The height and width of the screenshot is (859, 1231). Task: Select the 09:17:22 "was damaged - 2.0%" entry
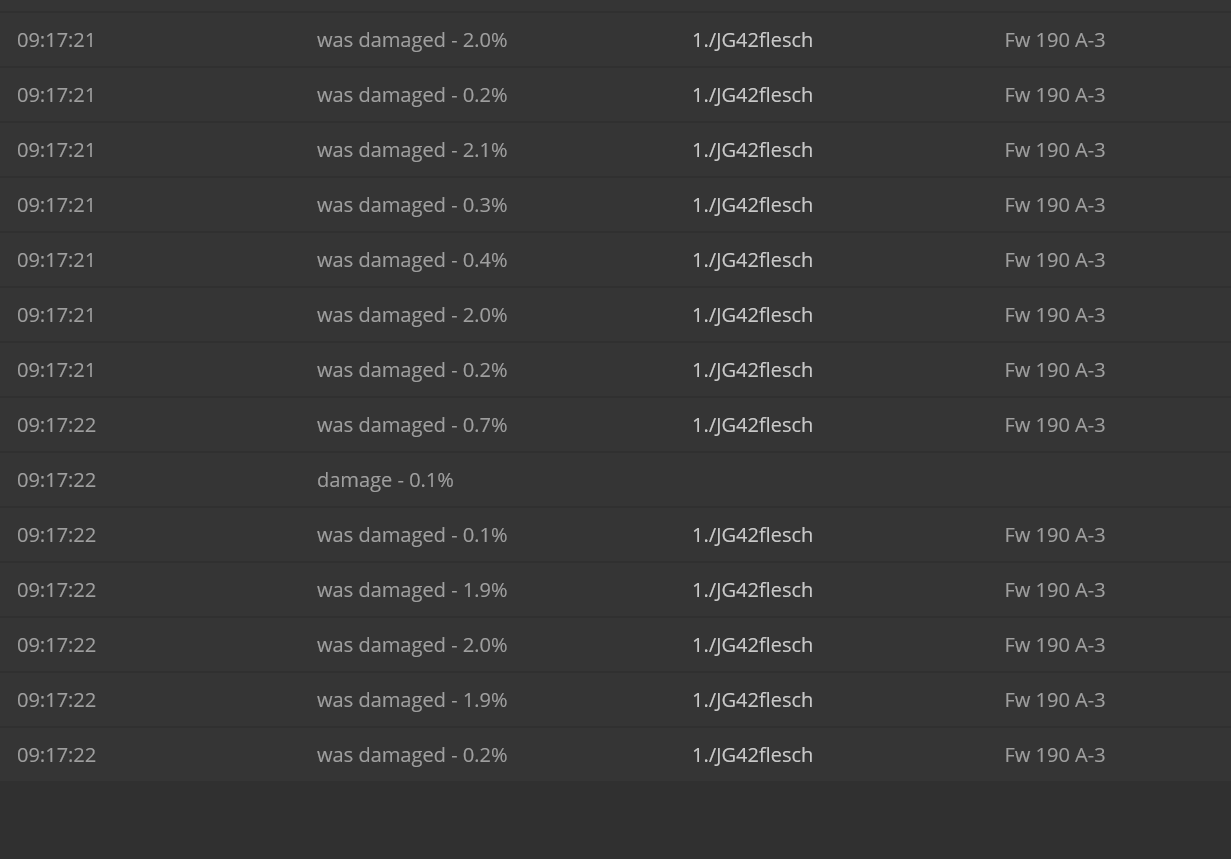(x=615, y=645)
